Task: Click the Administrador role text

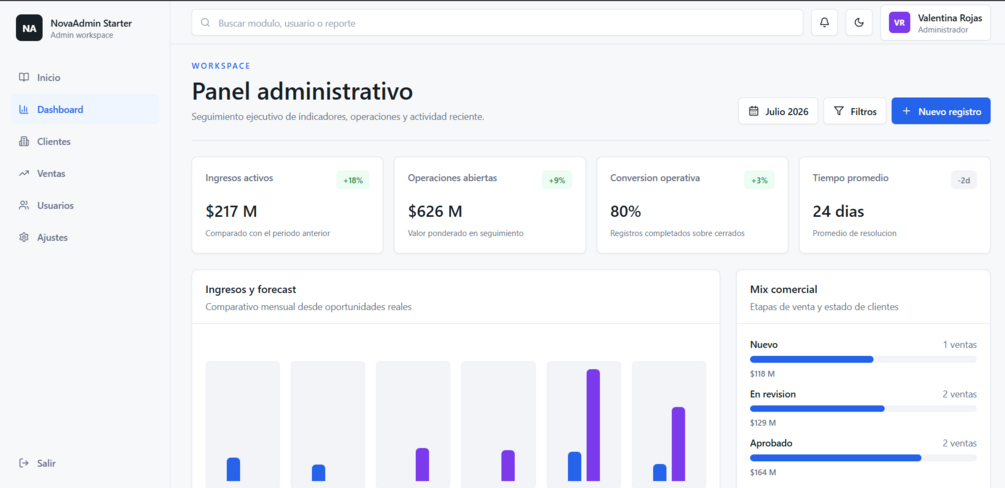Action: tap(943, 29)
